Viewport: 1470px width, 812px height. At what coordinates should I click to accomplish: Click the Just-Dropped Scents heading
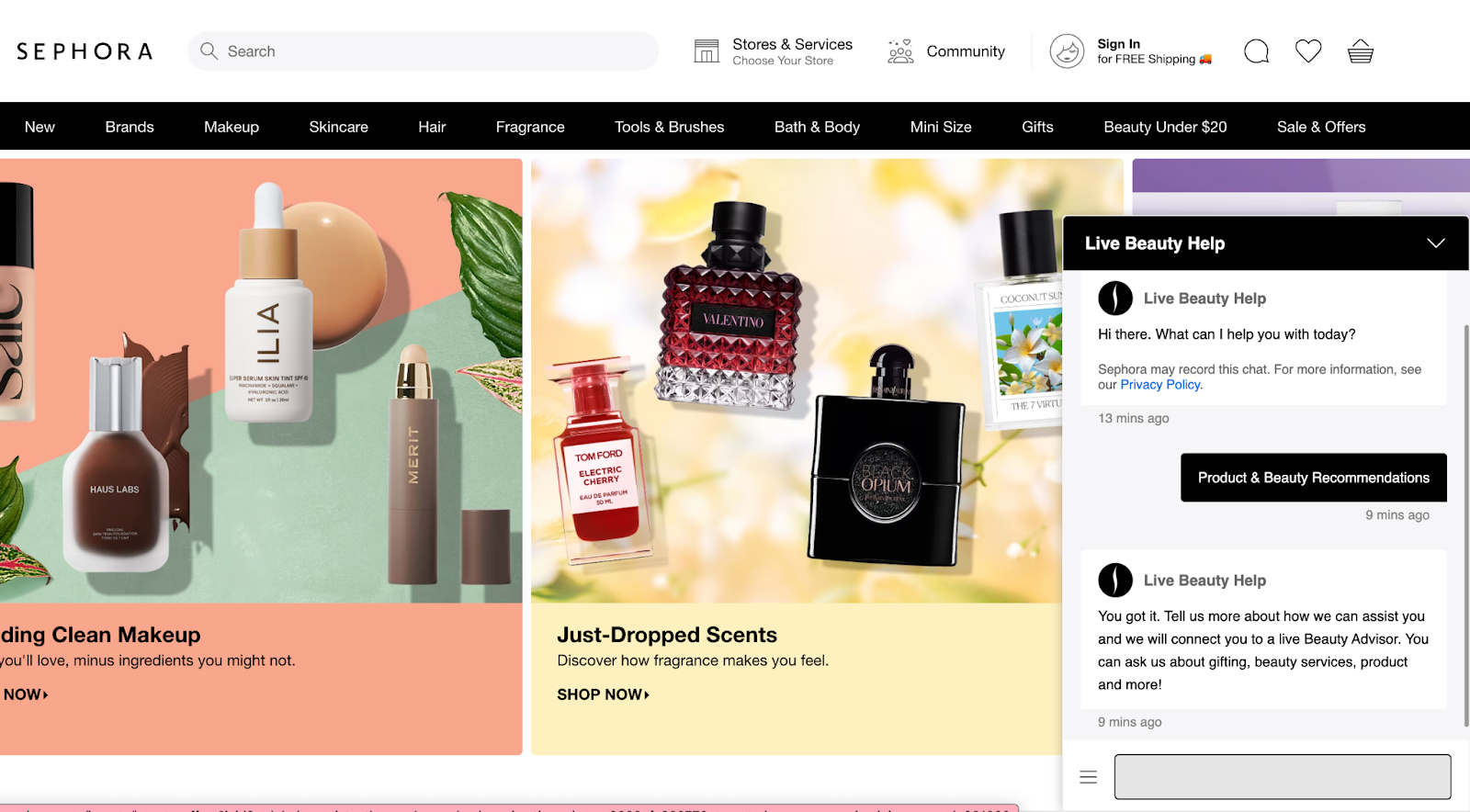[x=667, y=635]
